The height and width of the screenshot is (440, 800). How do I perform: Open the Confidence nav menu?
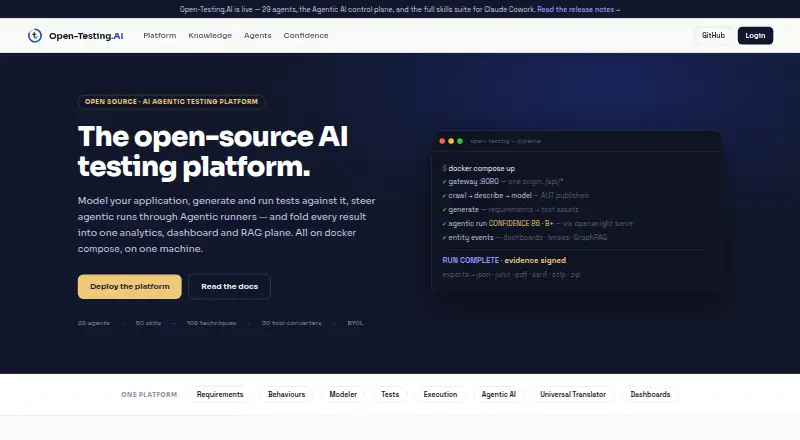coord(306,35)
